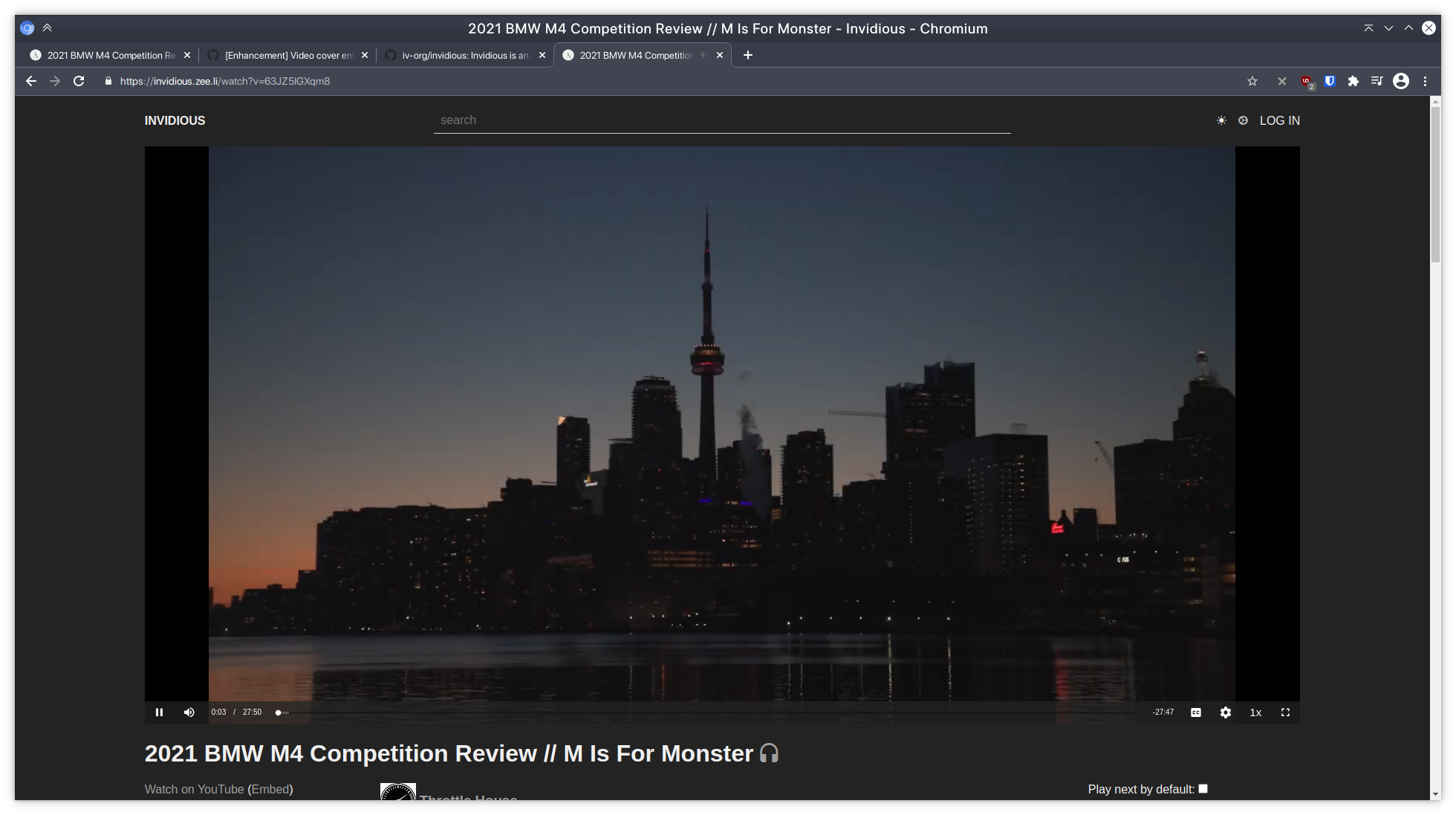Image resolution: width=1456 pixels, height=815 pixels.
Task: Open Chromium three-dot menu
Action: pos(1425,81)
